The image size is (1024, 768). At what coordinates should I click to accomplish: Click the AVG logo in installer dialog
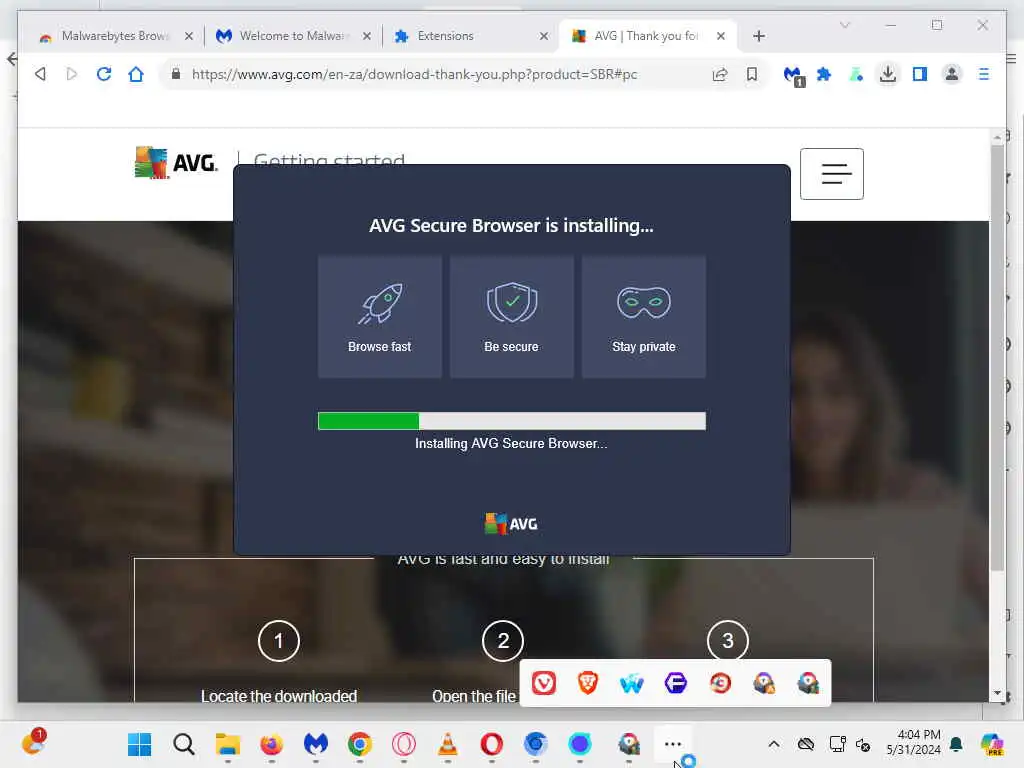511,524
